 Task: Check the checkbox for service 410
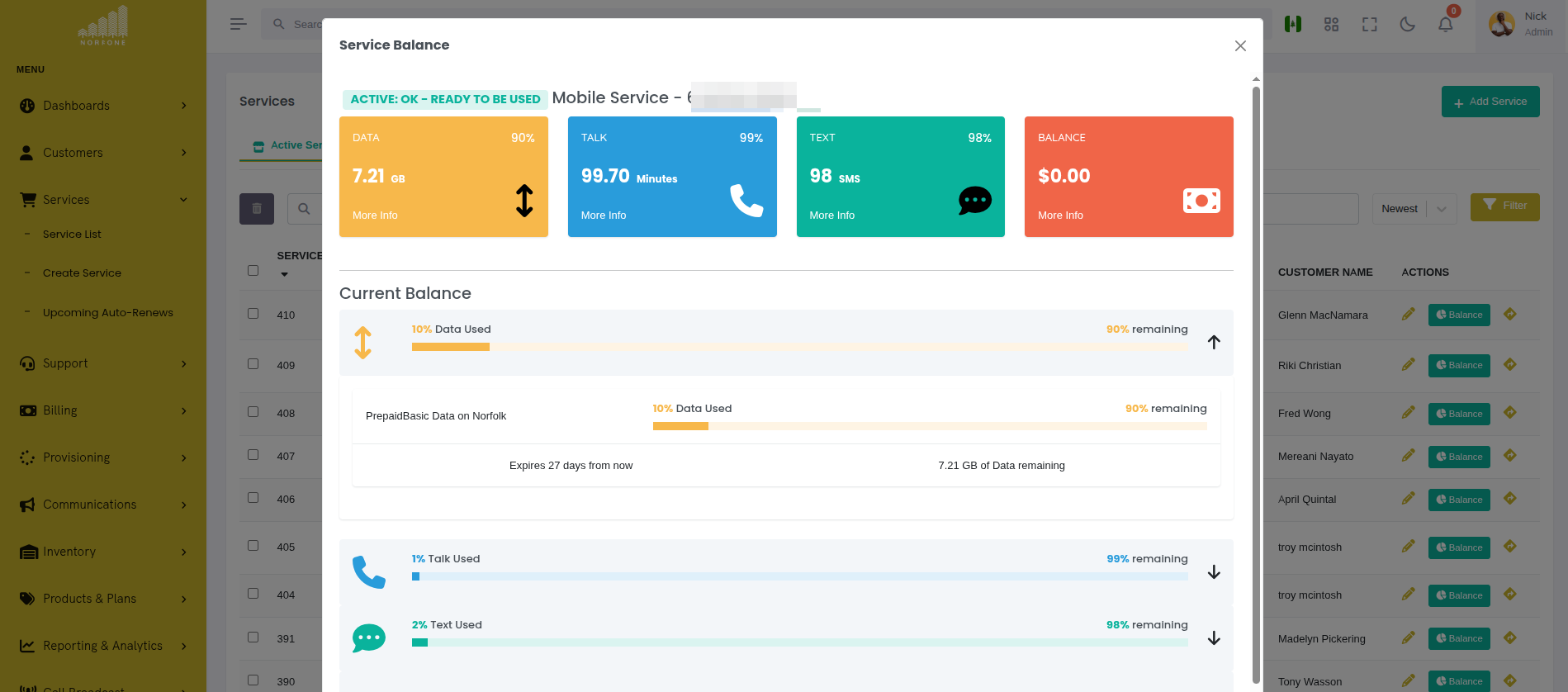pyautogui.click(x=253, y=314)
